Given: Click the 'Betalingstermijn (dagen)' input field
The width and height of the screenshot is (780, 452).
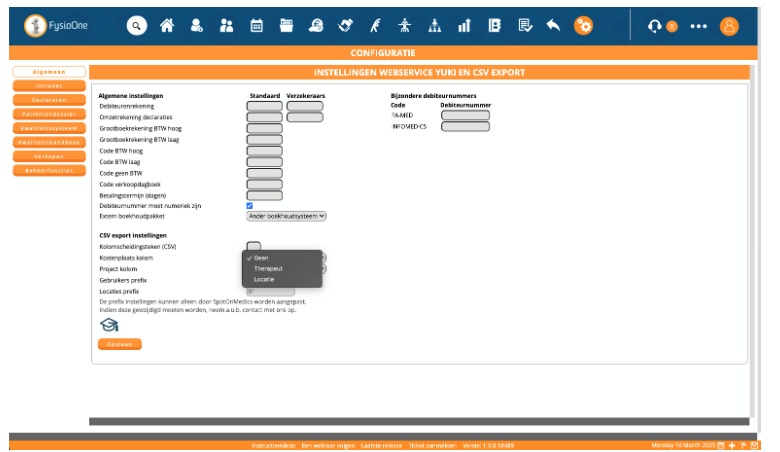Looking at the screenshot, I should 264,195.
